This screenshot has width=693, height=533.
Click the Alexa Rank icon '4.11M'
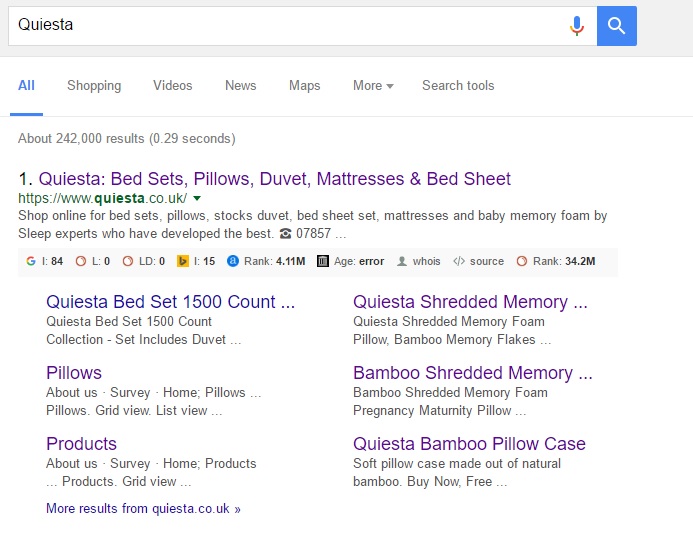pos(232,261)
